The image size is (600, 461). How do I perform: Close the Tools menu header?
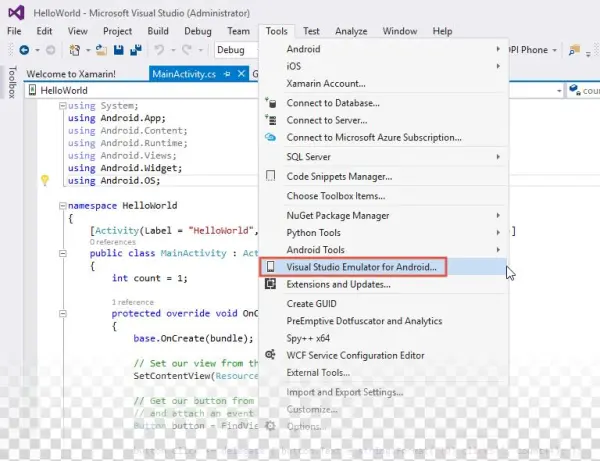(x=277, y=31)
